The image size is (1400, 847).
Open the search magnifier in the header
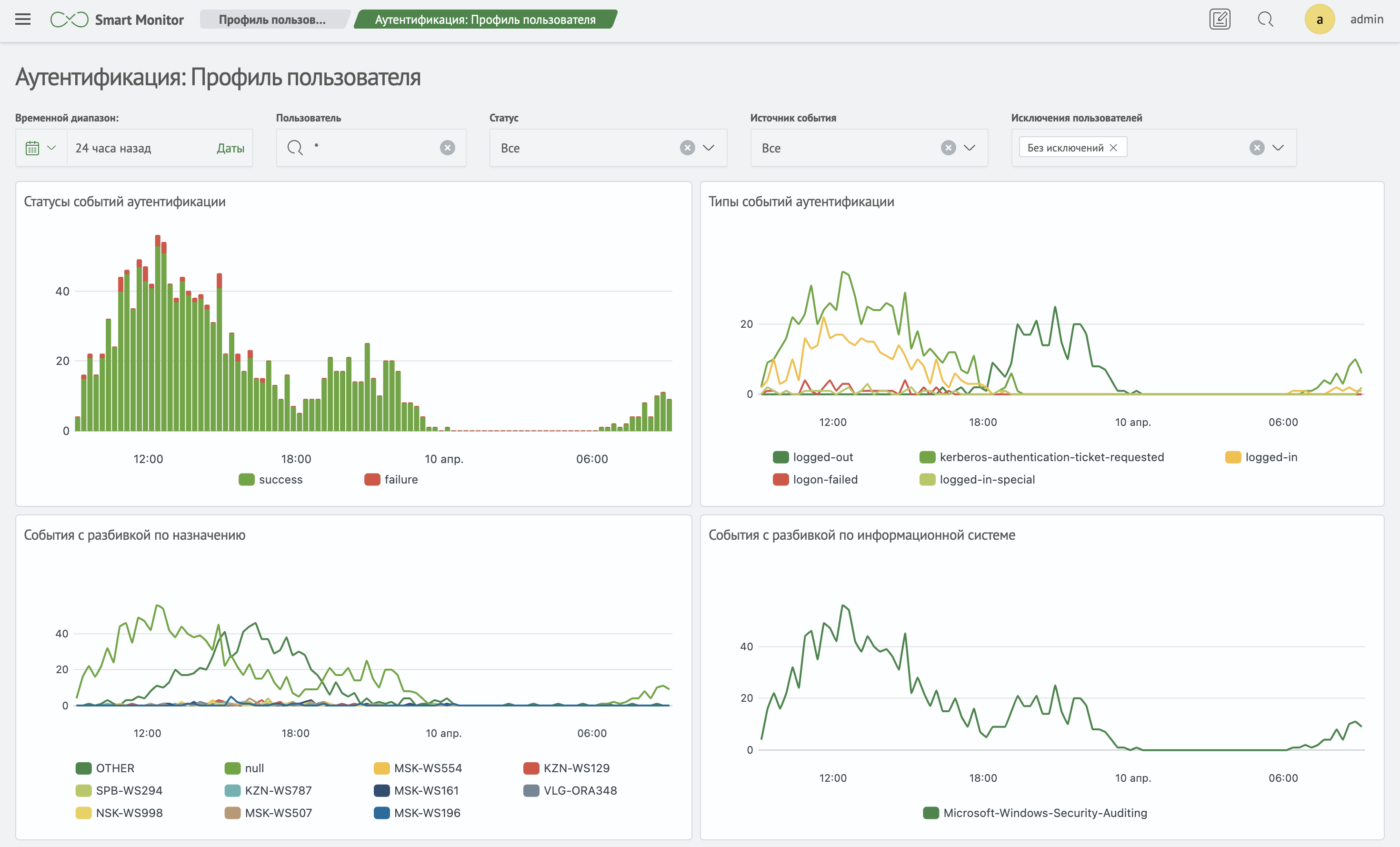[1265, 20]
